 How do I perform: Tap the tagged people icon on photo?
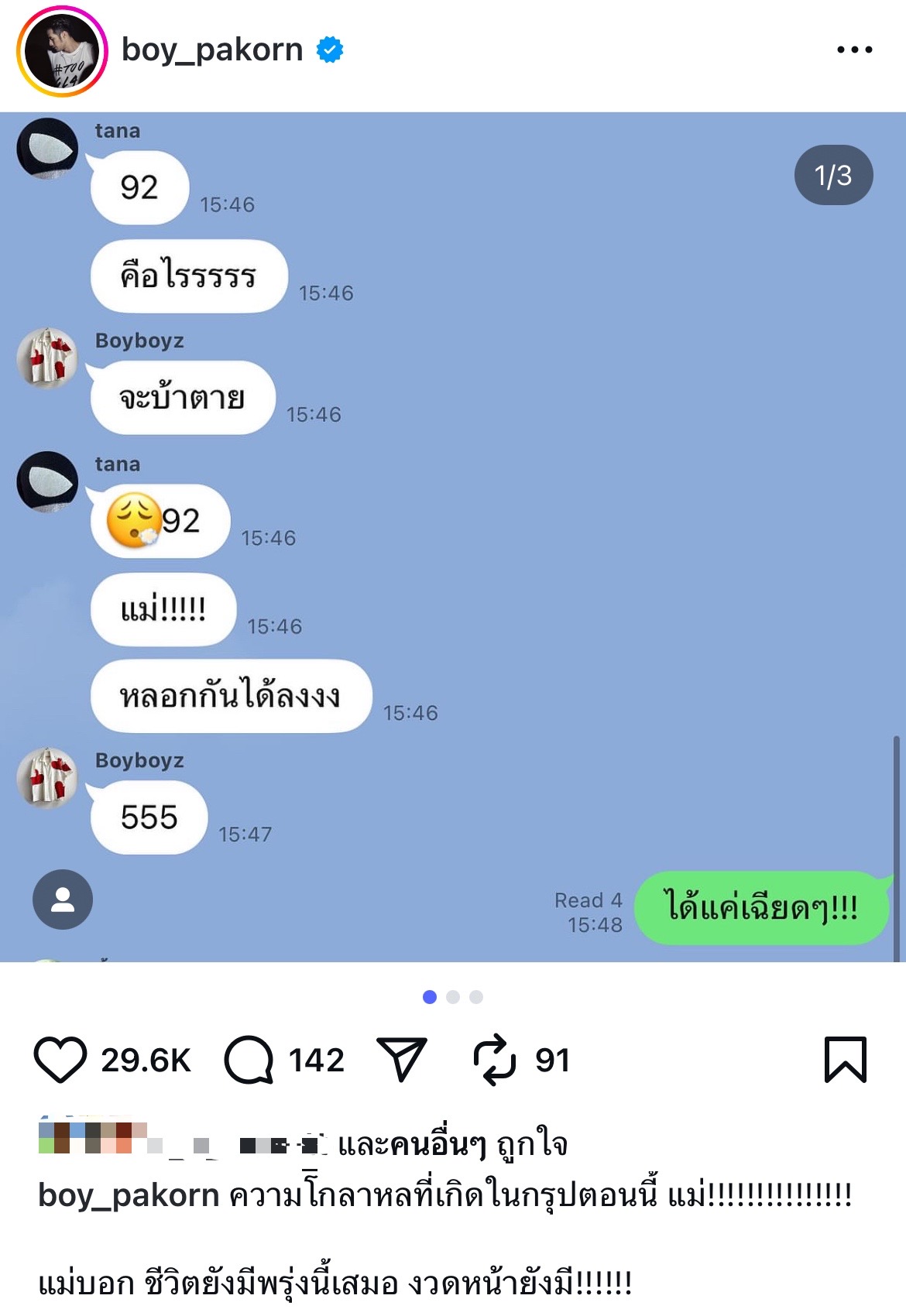63,900
